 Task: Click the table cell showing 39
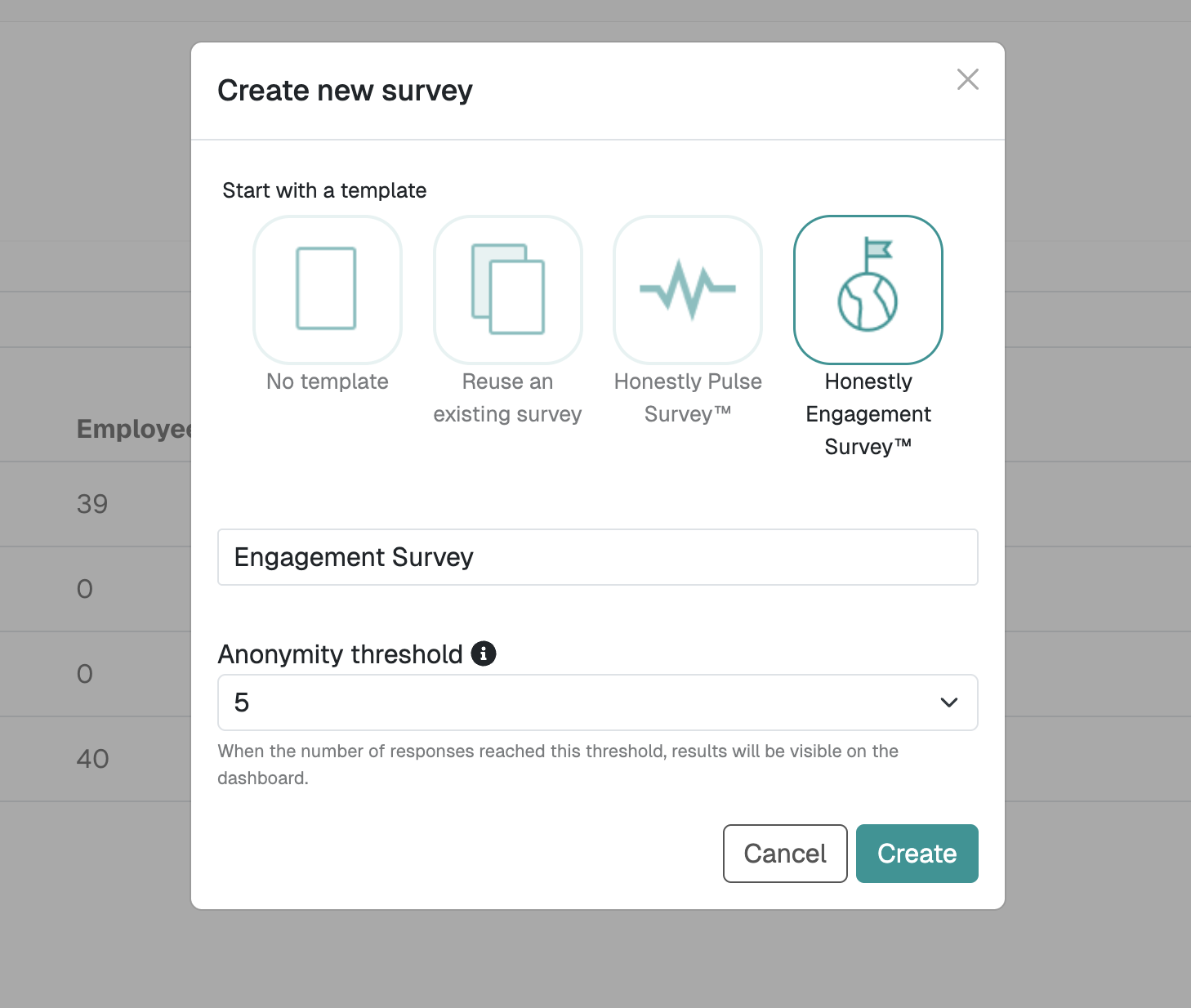92,504
